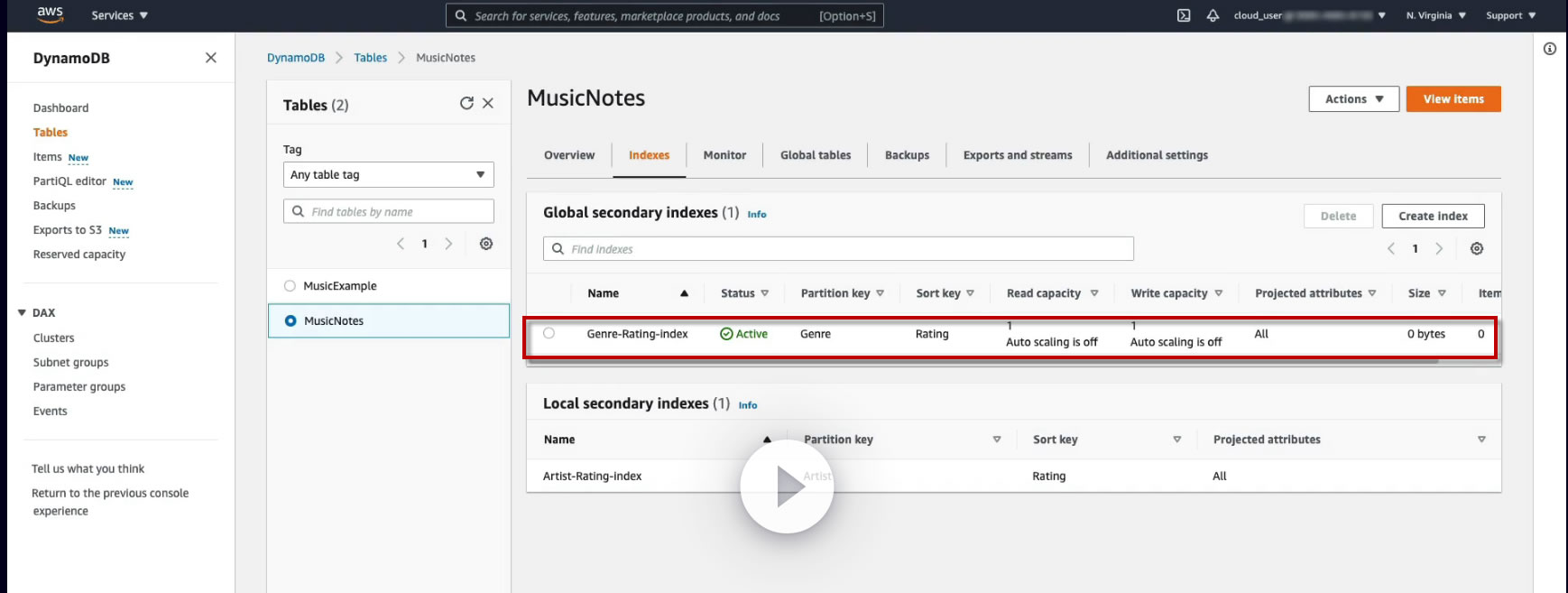Open the info panel icon
Screen dimensions: 1568x593
1550,49
